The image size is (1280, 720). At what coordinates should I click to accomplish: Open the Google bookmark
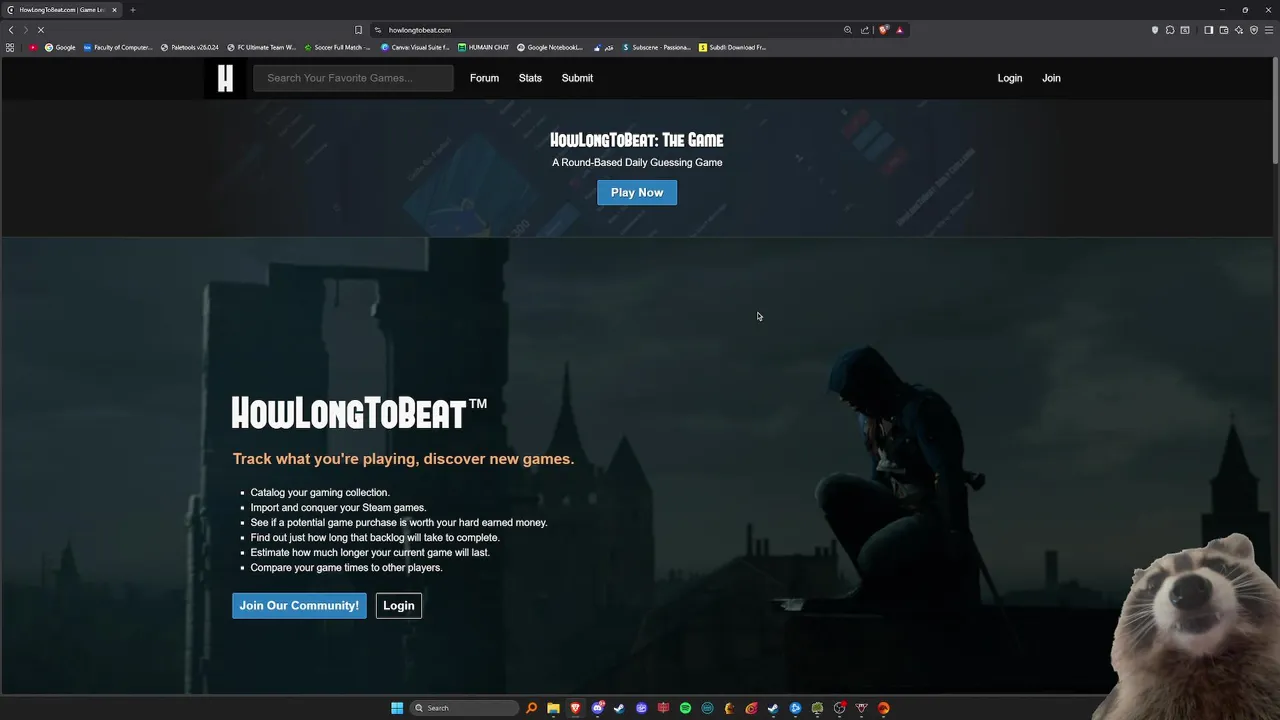coord(60,47)
